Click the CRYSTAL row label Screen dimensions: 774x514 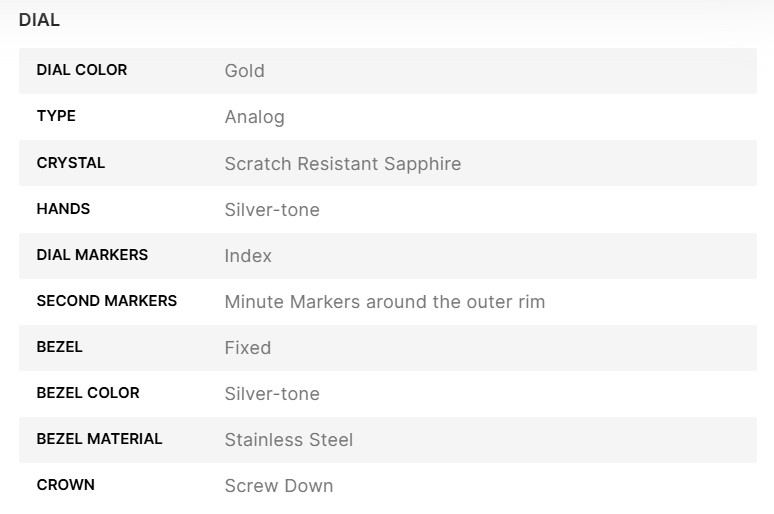(x=71, y=162)
